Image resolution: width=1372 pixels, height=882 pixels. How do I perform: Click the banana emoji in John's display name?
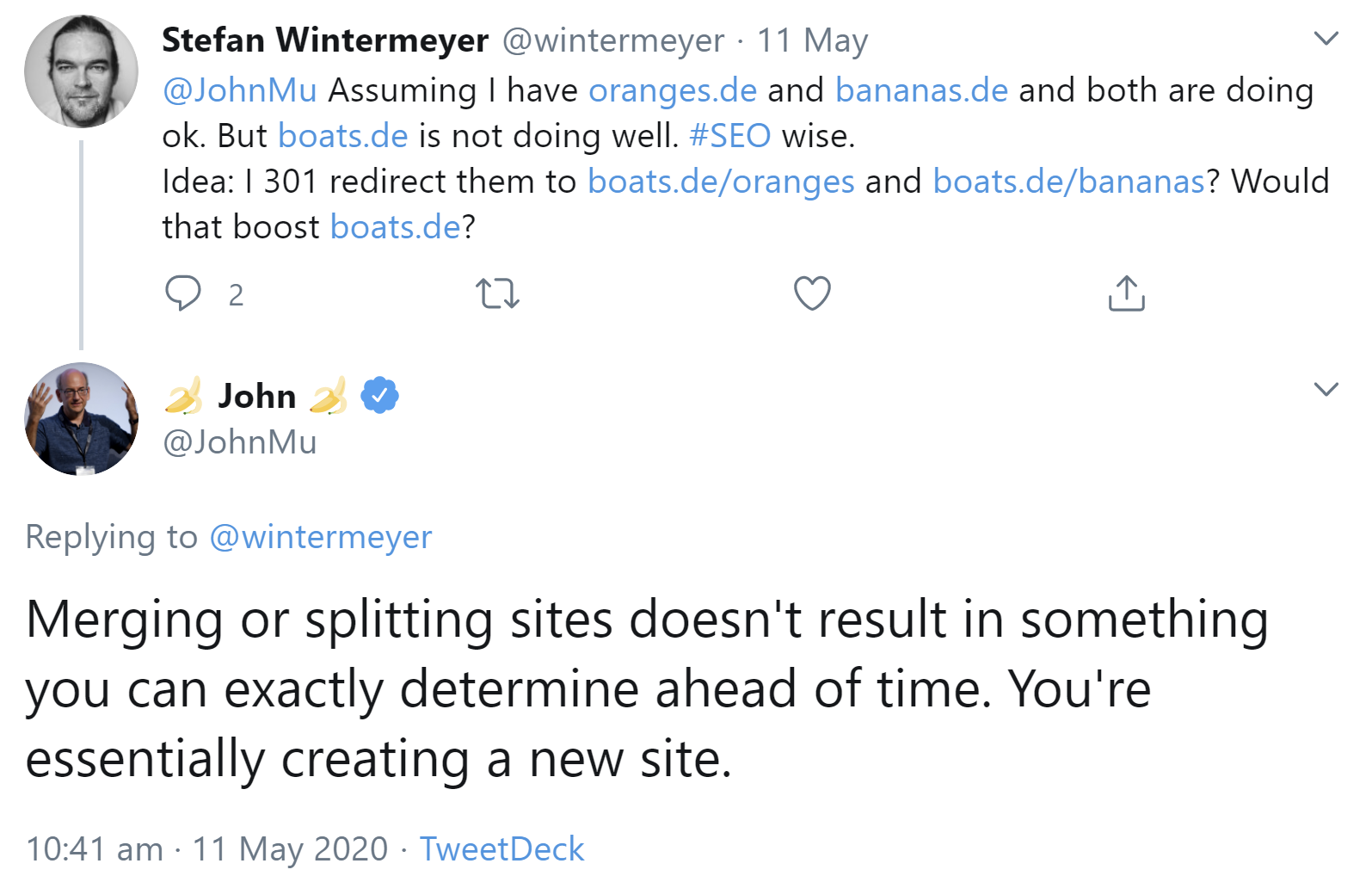183,395
